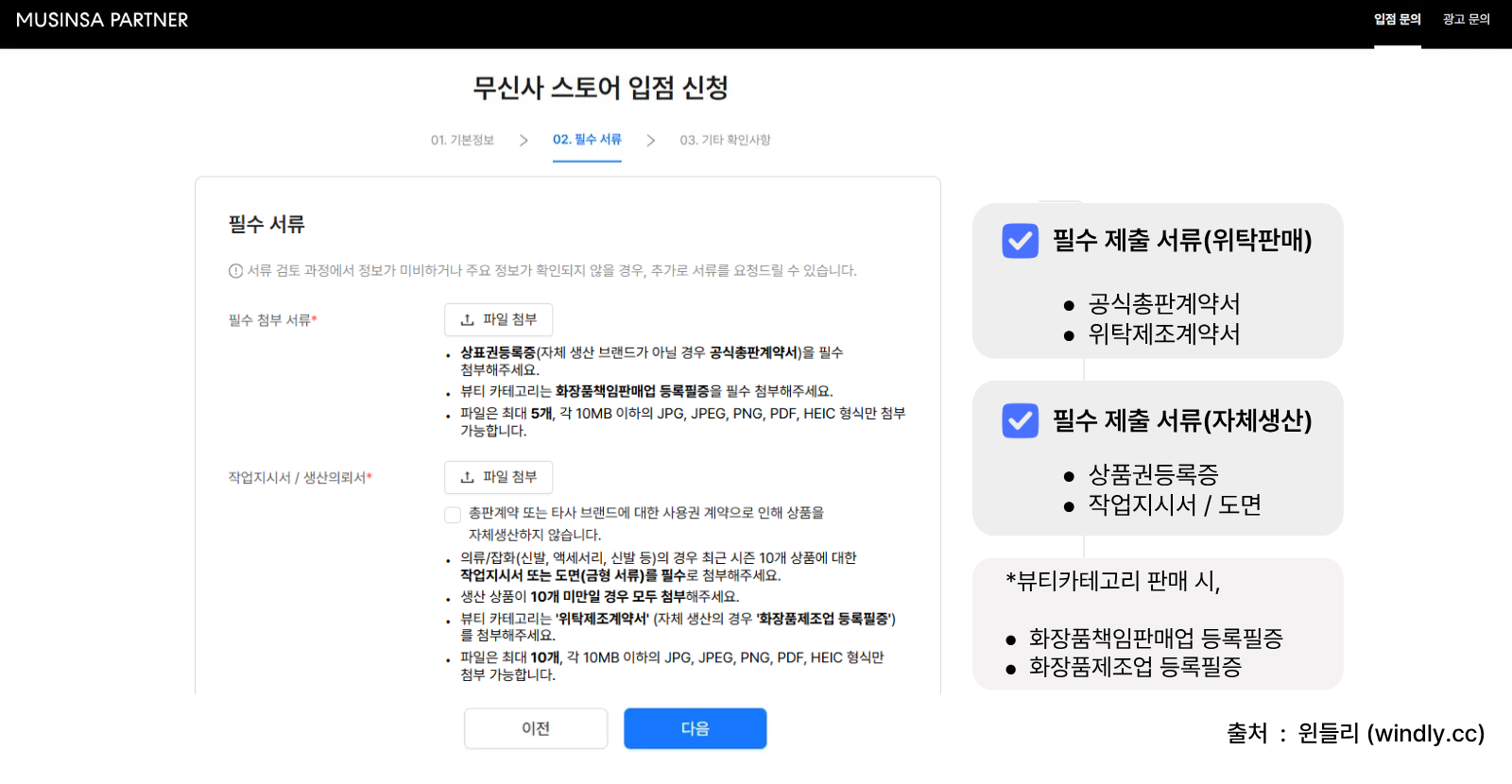Click the 필수 첨부 서류* label

point(272,320)
